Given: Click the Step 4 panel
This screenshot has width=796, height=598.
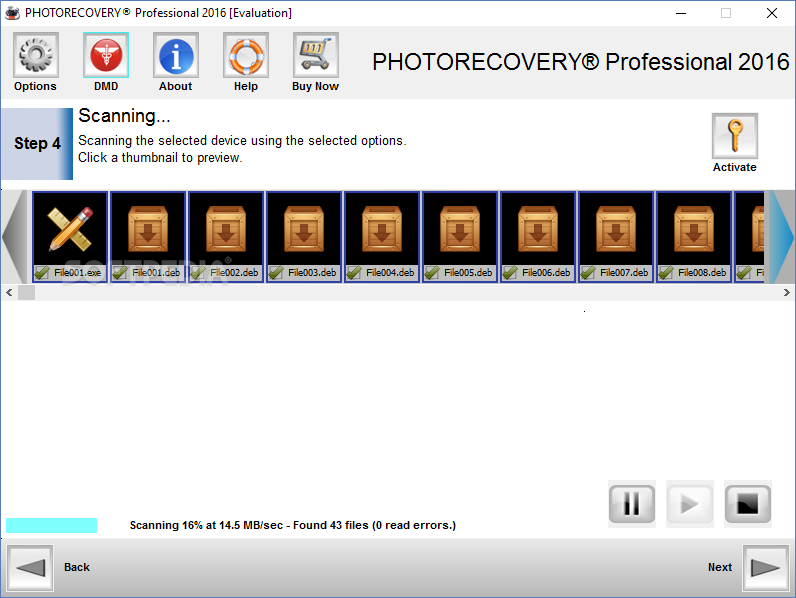Looking at the screenshot, I should tap(37, 144).
